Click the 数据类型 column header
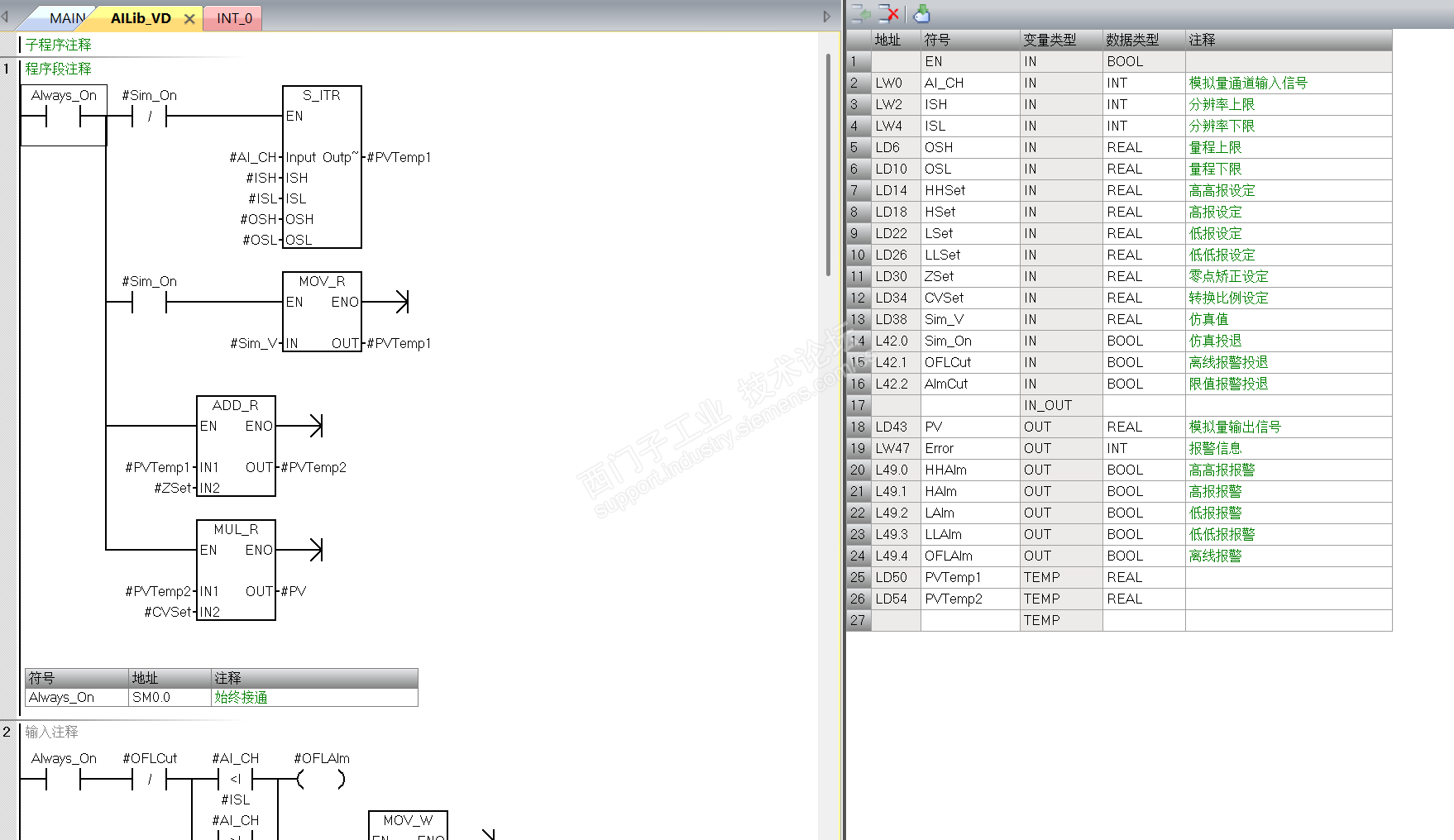Viewport: 1454px width, 840px height. 1144,40
